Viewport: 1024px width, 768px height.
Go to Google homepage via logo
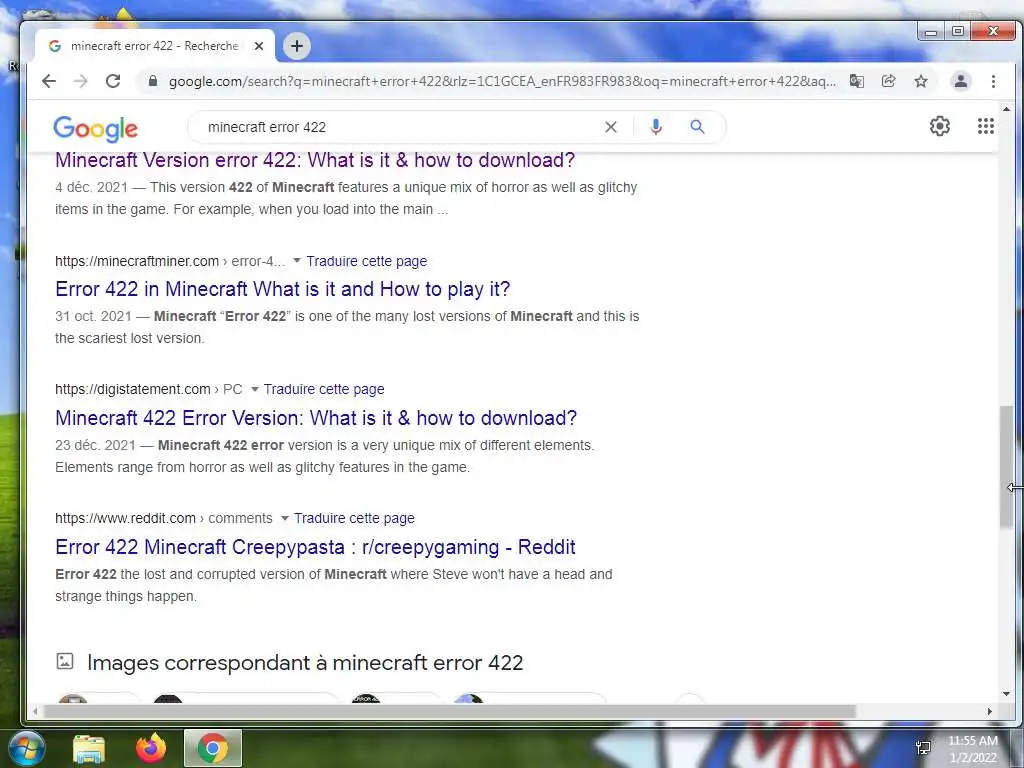95,128
